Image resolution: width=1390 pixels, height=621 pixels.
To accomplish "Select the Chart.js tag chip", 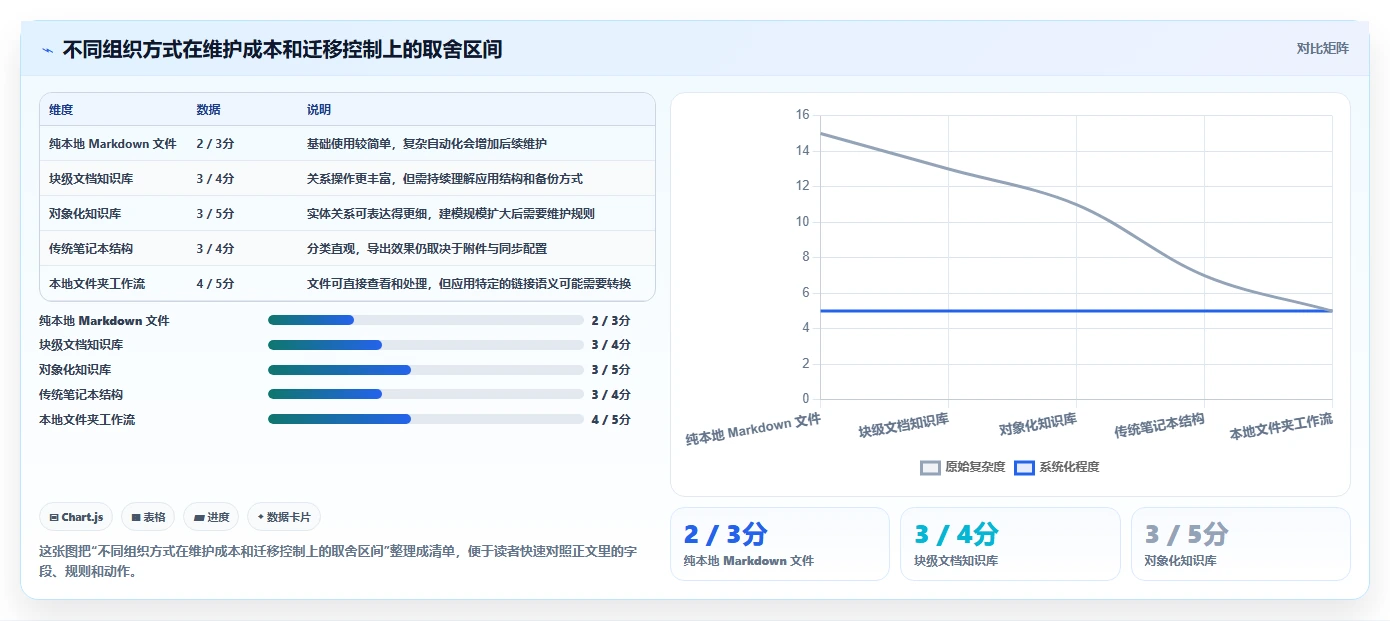I will (x=77, y=517).
